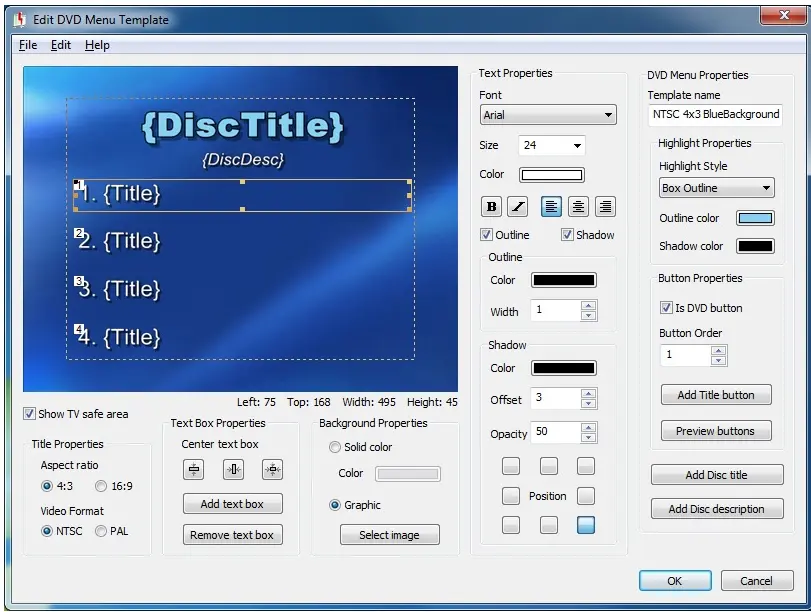The image size is (811, 612).
Task: Center-align the text
Action: tap(578, 207)
